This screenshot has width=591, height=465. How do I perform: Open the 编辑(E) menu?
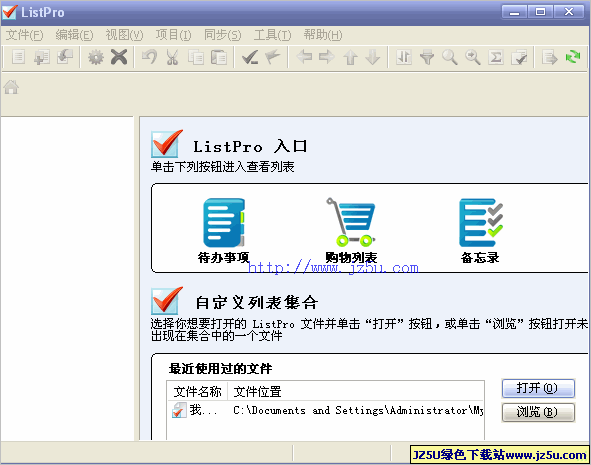tap(74, 35)
